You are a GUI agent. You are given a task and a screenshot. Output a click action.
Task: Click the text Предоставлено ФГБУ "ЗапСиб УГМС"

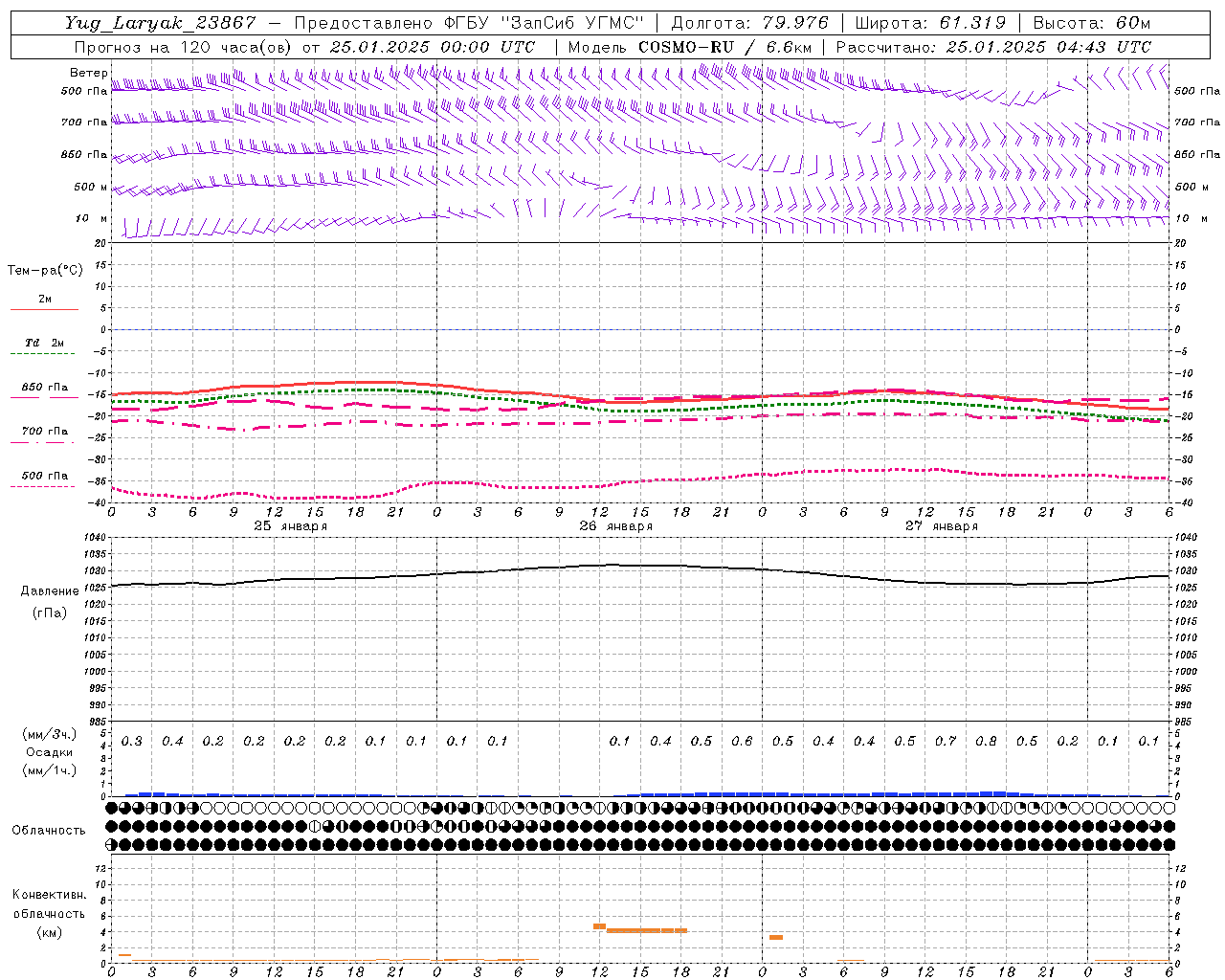tap(470, 23)
